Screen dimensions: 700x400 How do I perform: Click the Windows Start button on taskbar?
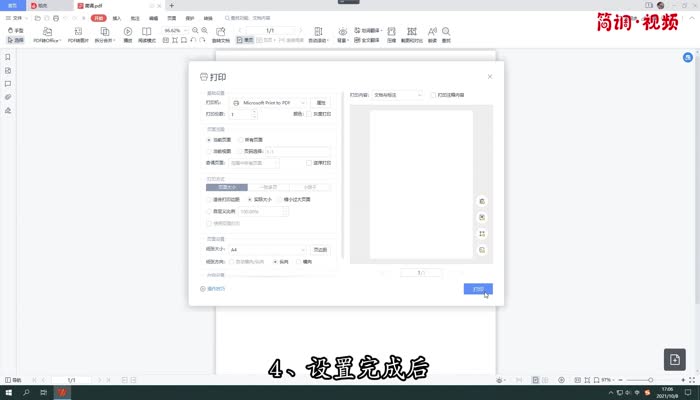7,392
